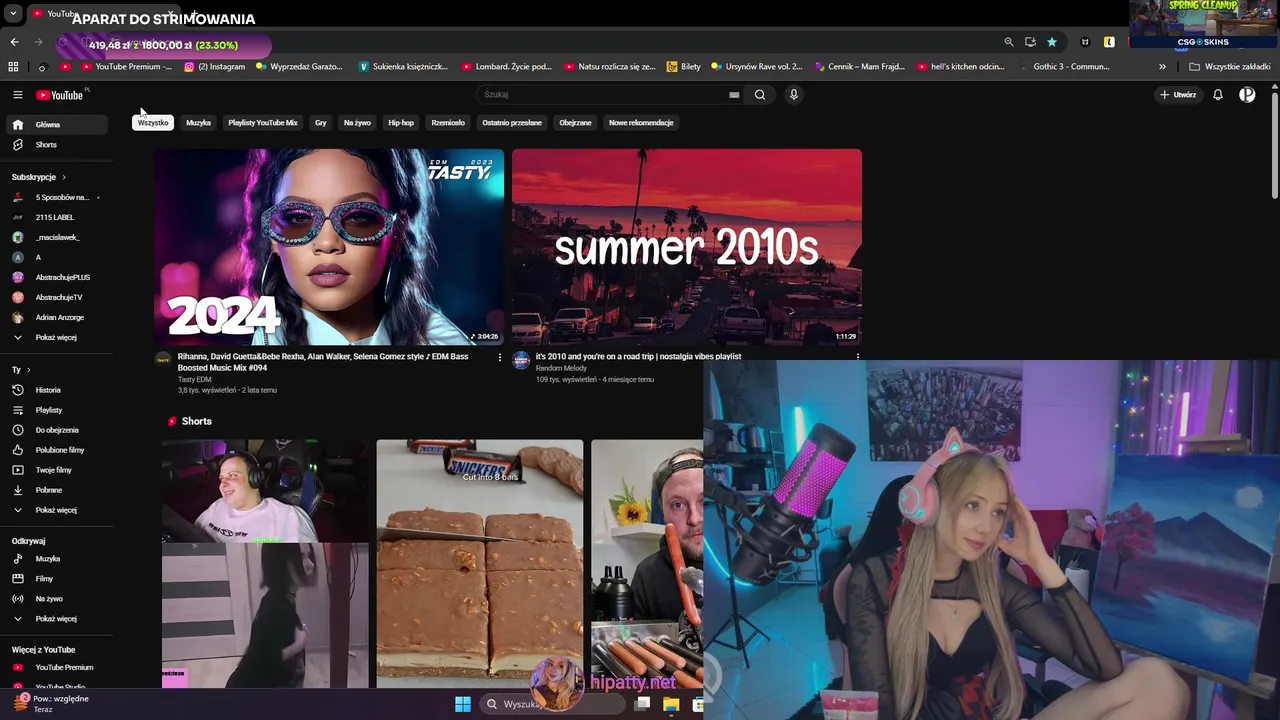Go back in browser navigation

14,42
